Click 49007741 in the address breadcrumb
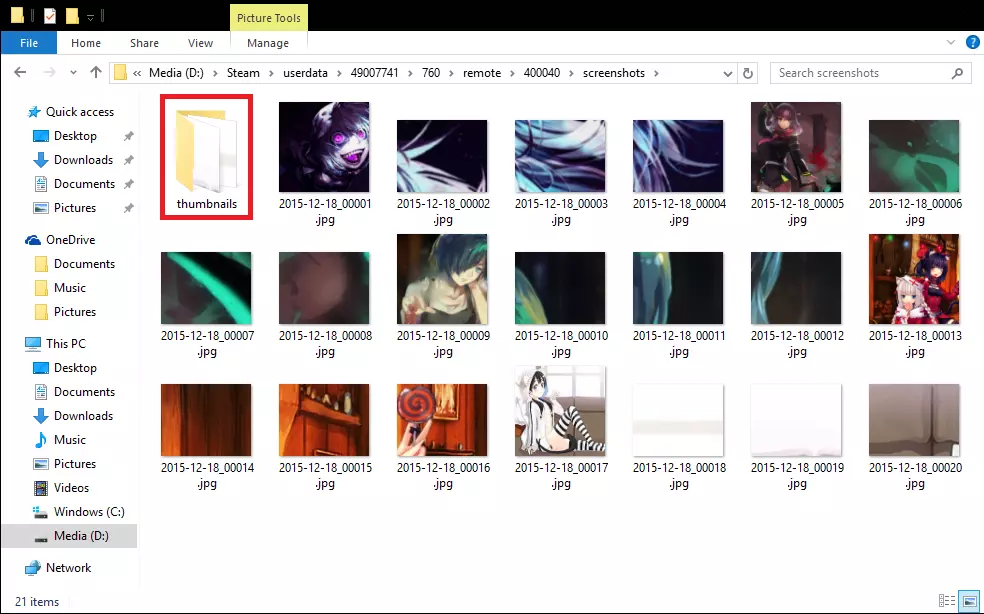This screenshot has width=984, height=614. click(374, 73)
